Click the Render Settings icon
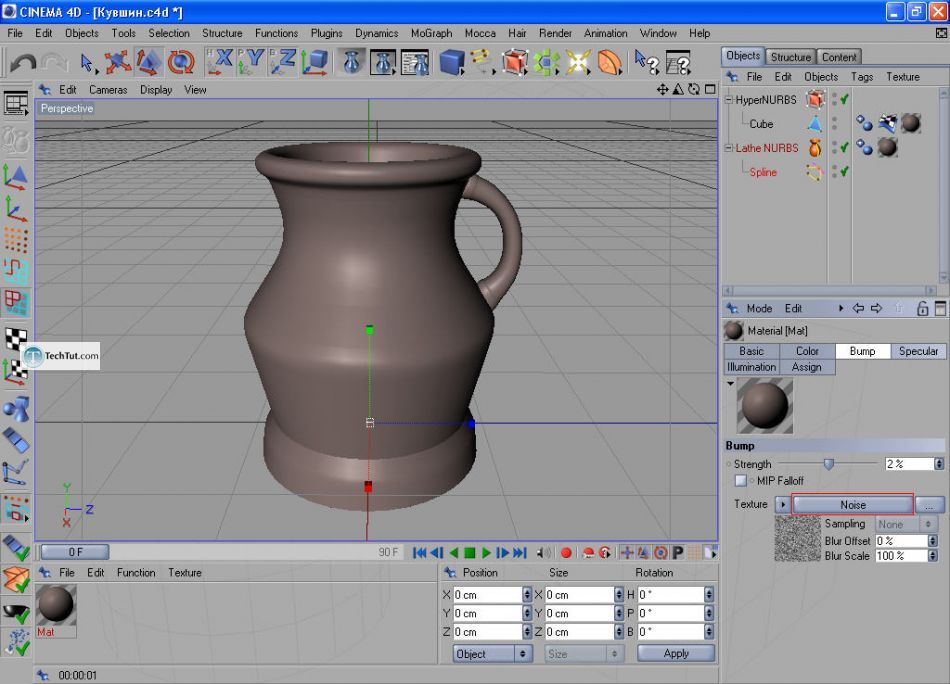The width and height of the screenshot is (950, 684). click(414, 63)
